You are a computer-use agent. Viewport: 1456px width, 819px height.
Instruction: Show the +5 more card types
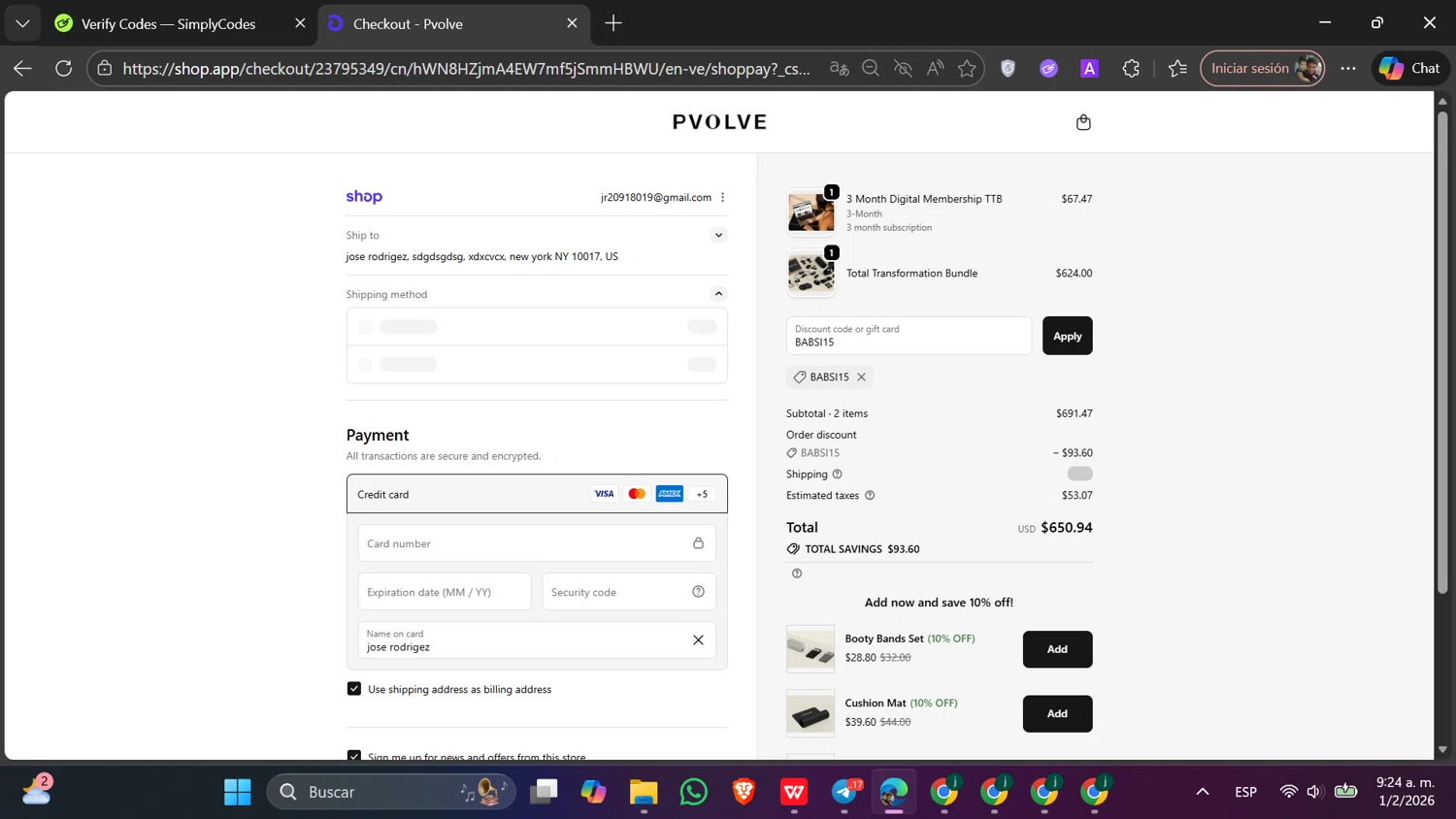click(x=702, y=494)
